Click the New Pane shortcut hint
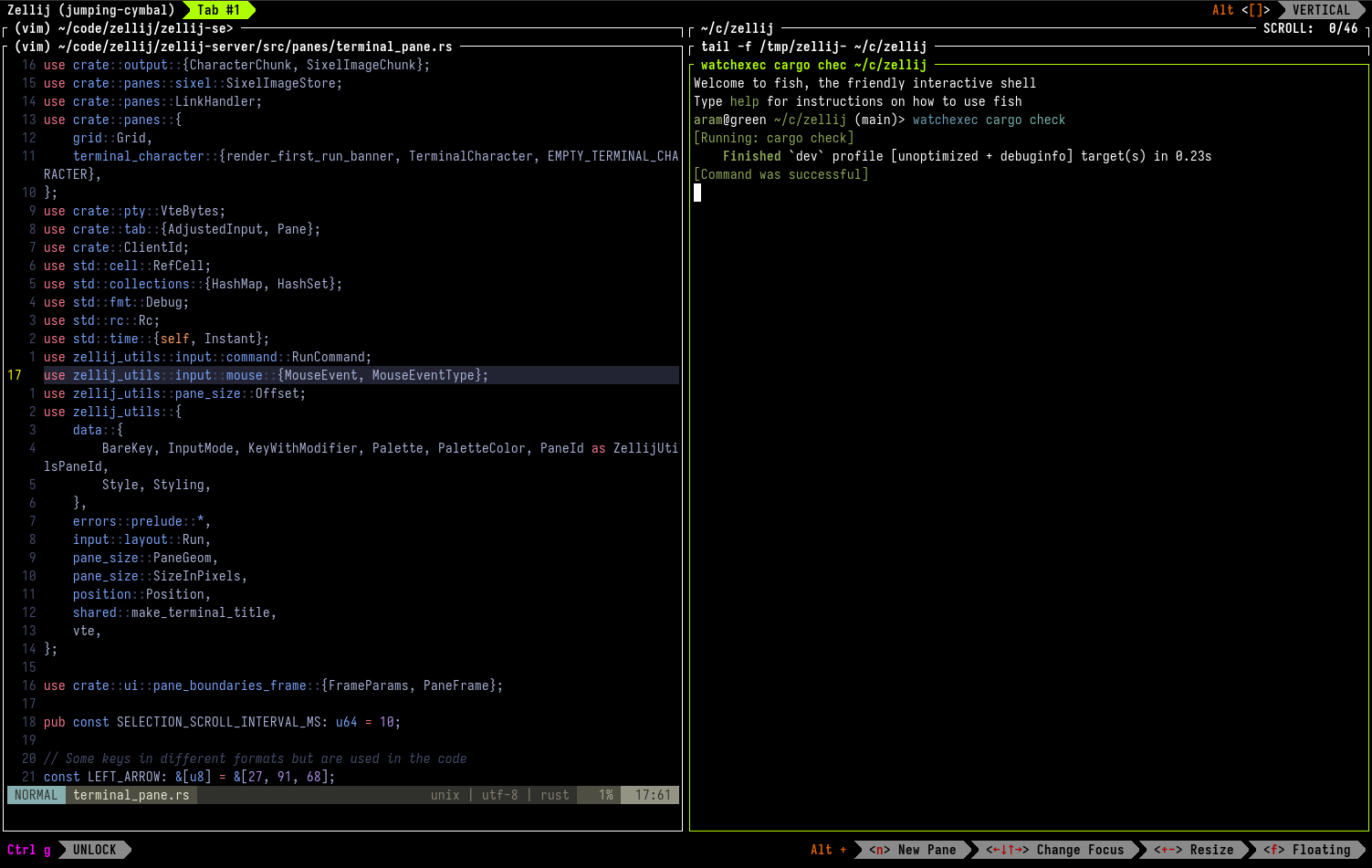 [x=913, y=850]
